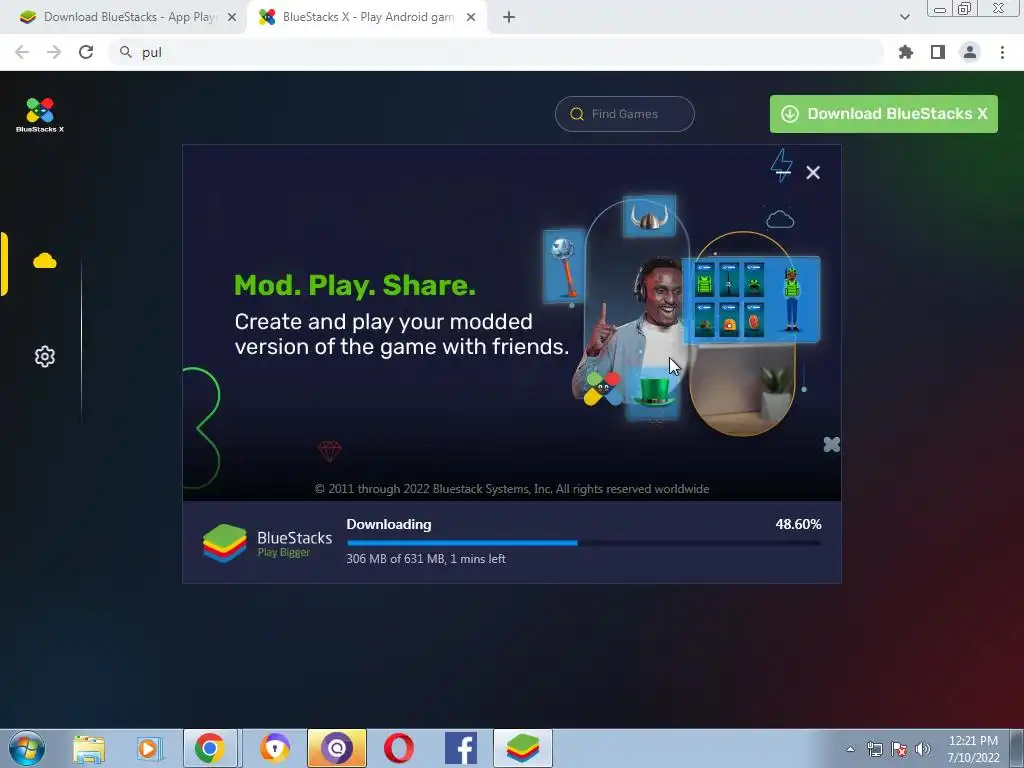The width and height of the screenshot is (1024, 768).
Task: Go forward in browser history
Action: (54, 52)
